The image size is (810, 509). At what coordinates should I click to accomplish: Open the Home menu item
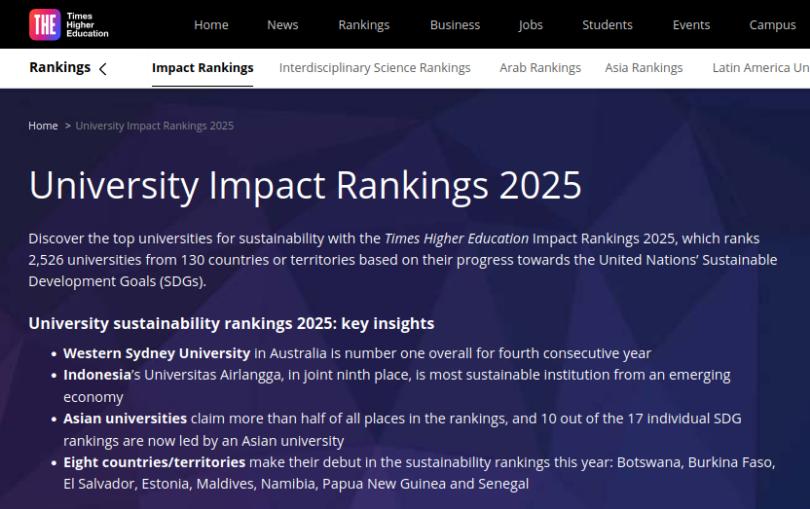pos(211,25)
